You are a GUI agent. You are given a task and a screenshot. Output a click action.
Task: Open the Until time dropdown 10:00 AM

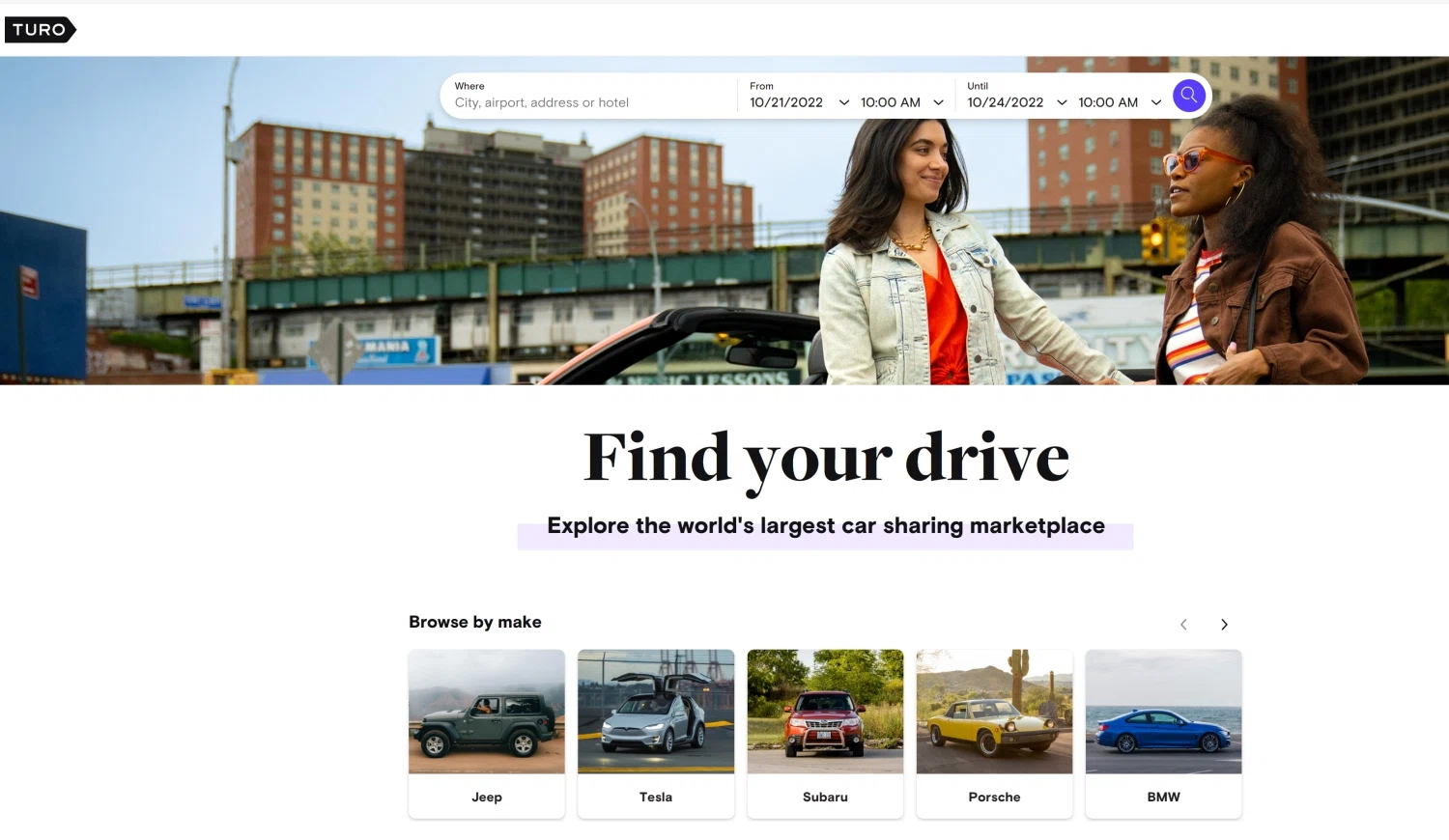[1120, 102]
